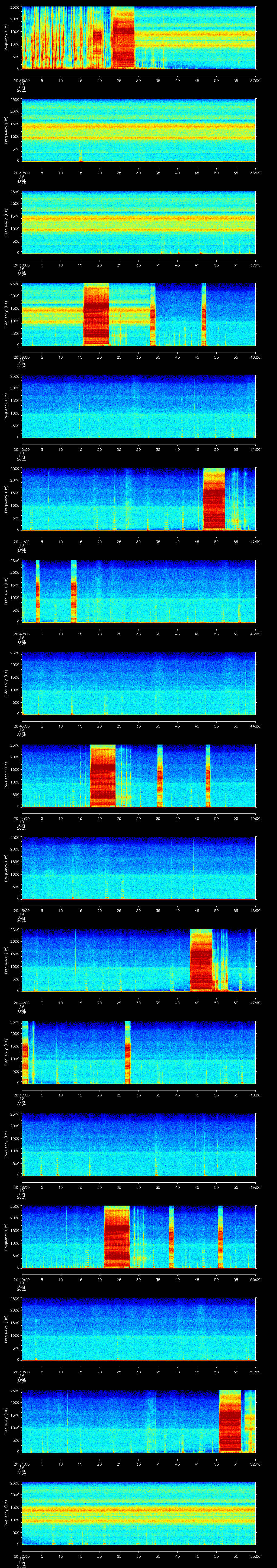Click the 20:46:00 start time label
277x1568 pixels.
21,1003
